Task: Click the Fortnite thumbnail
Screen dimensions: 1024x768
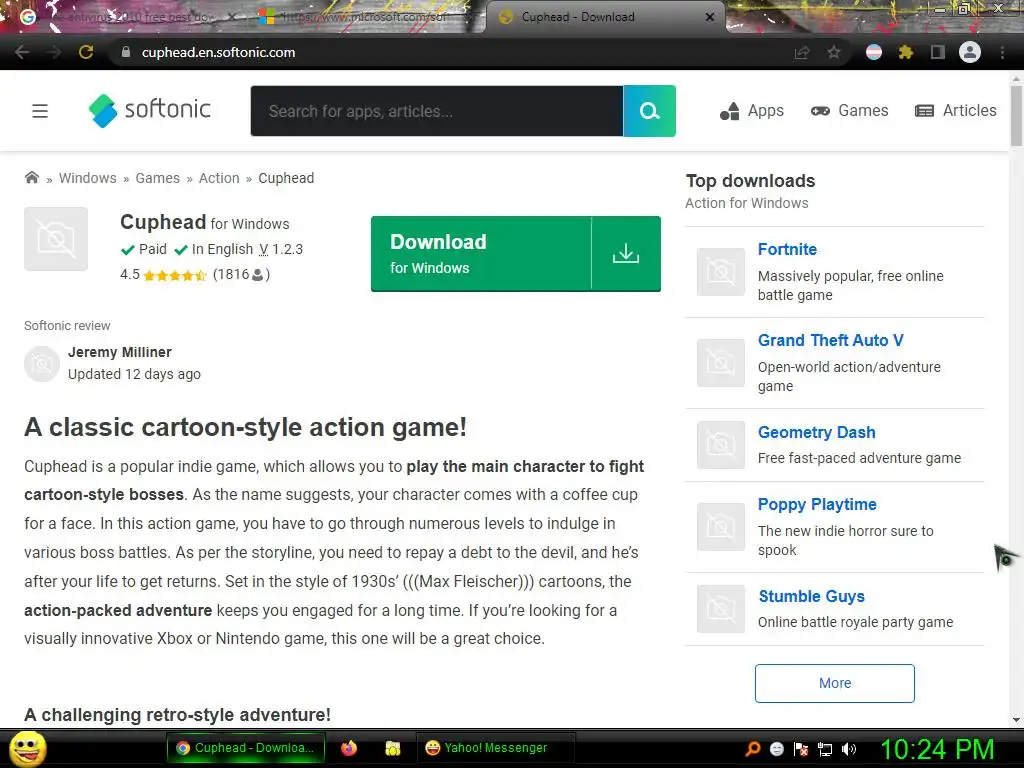Action: pyautogui.click(x=720, y=272)
